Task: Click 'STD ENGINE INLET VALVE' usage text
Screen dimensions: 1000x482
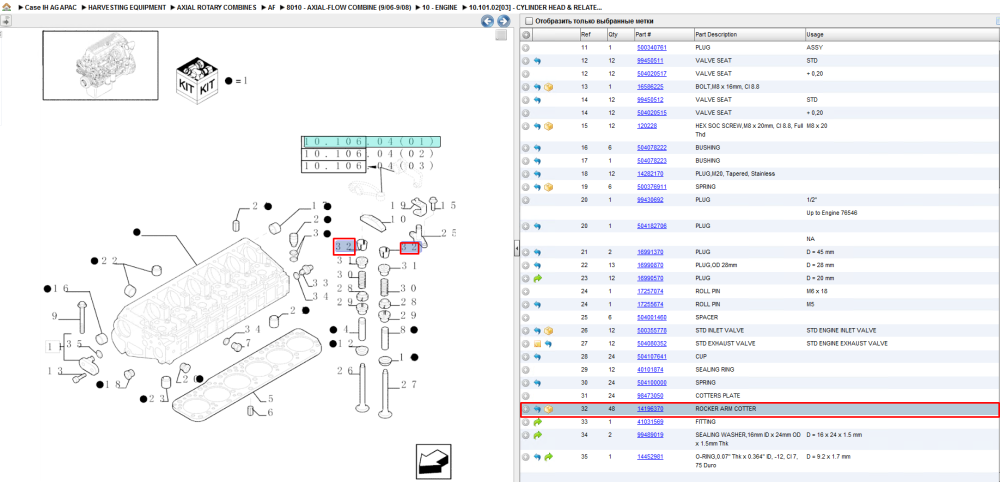Action: 841,331
